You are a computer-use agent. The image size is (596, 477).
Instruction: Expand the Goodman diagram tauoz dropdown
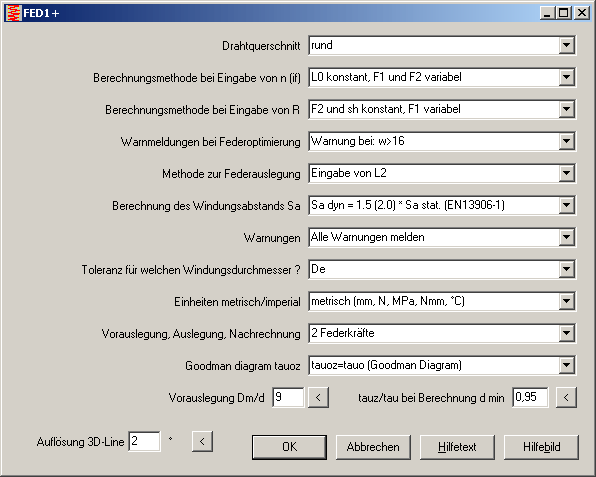tap(566, 365)
